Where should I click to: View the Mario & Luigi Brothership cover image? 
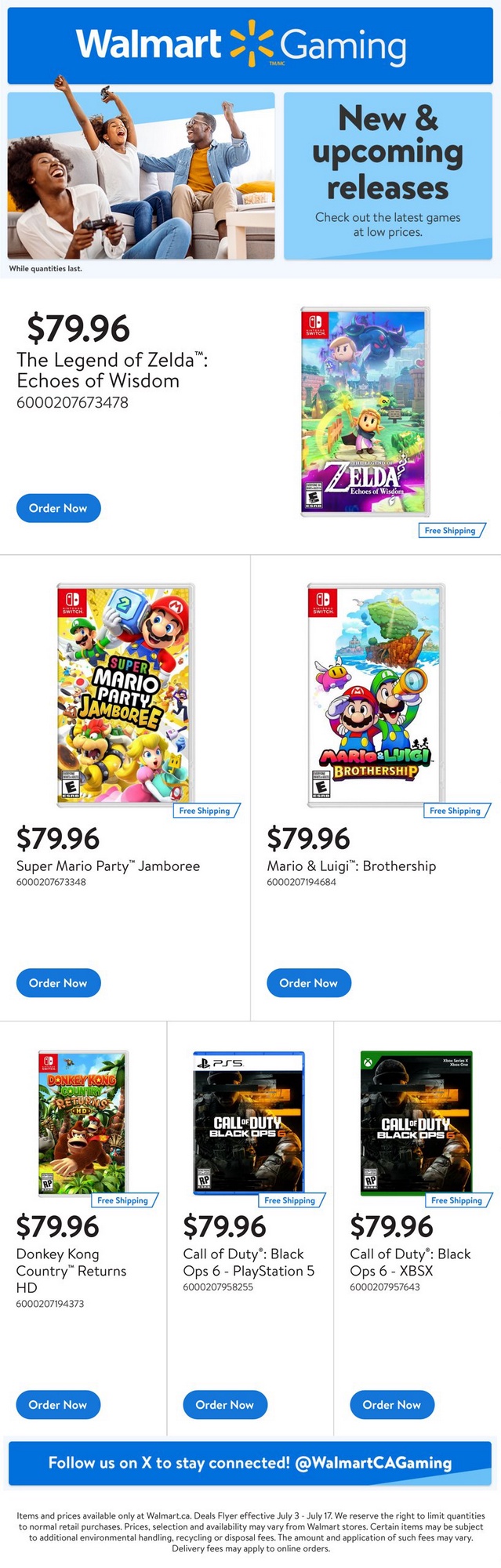[376, 695]
